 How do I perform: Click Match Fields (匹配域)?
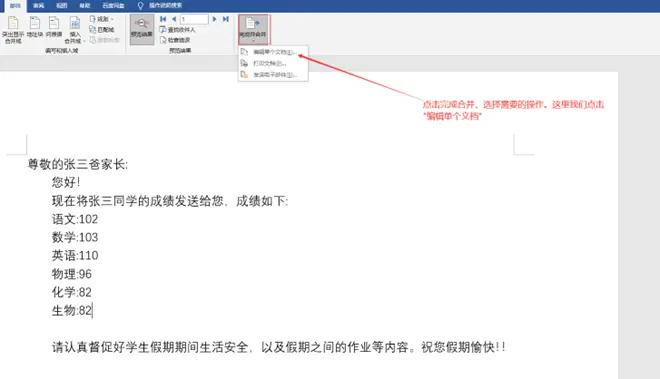[x=101, y=29]
